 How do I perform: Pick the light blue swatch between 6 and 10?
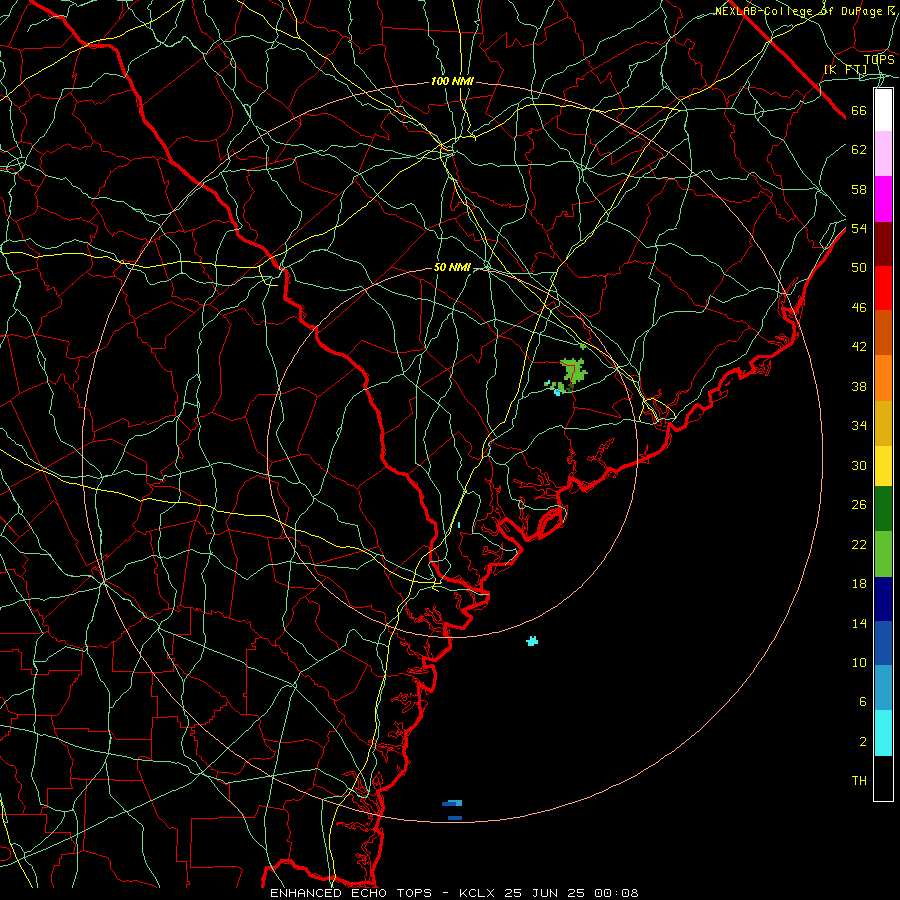(x=883, y=688)
